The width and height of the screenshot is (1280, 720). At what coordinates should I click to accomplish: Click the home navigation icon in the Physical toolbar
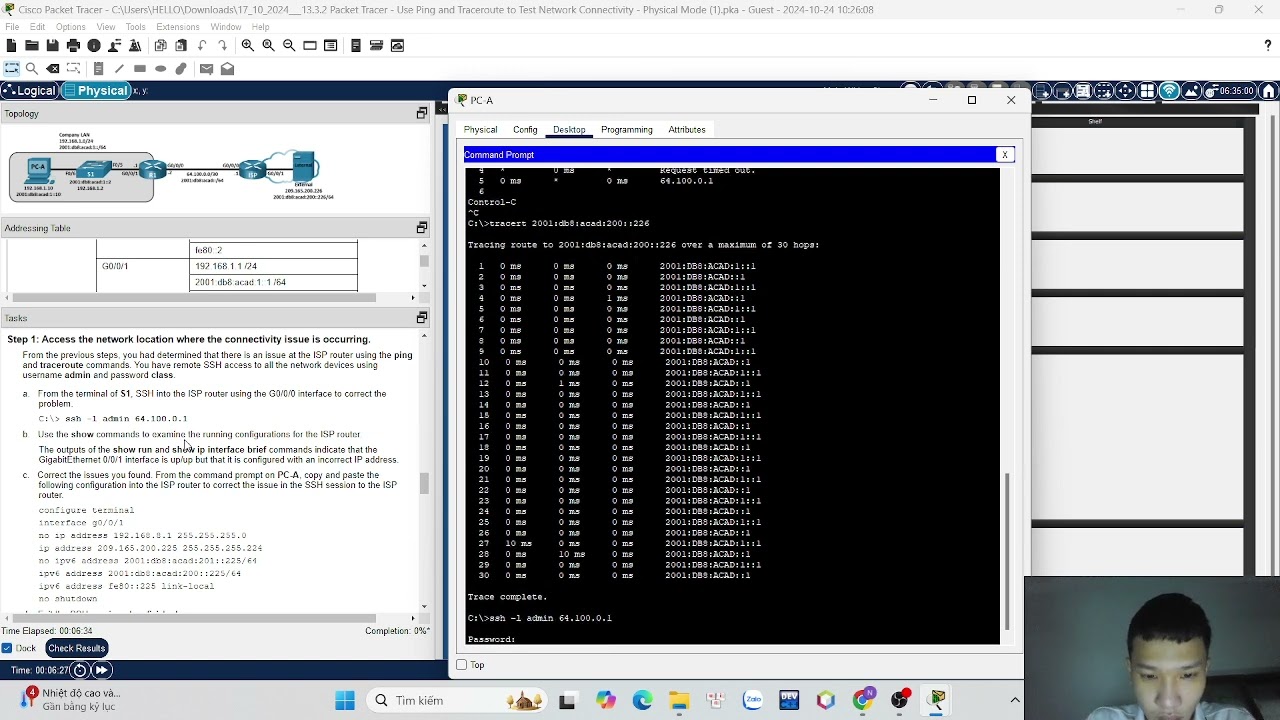(x=1269, y=91)
